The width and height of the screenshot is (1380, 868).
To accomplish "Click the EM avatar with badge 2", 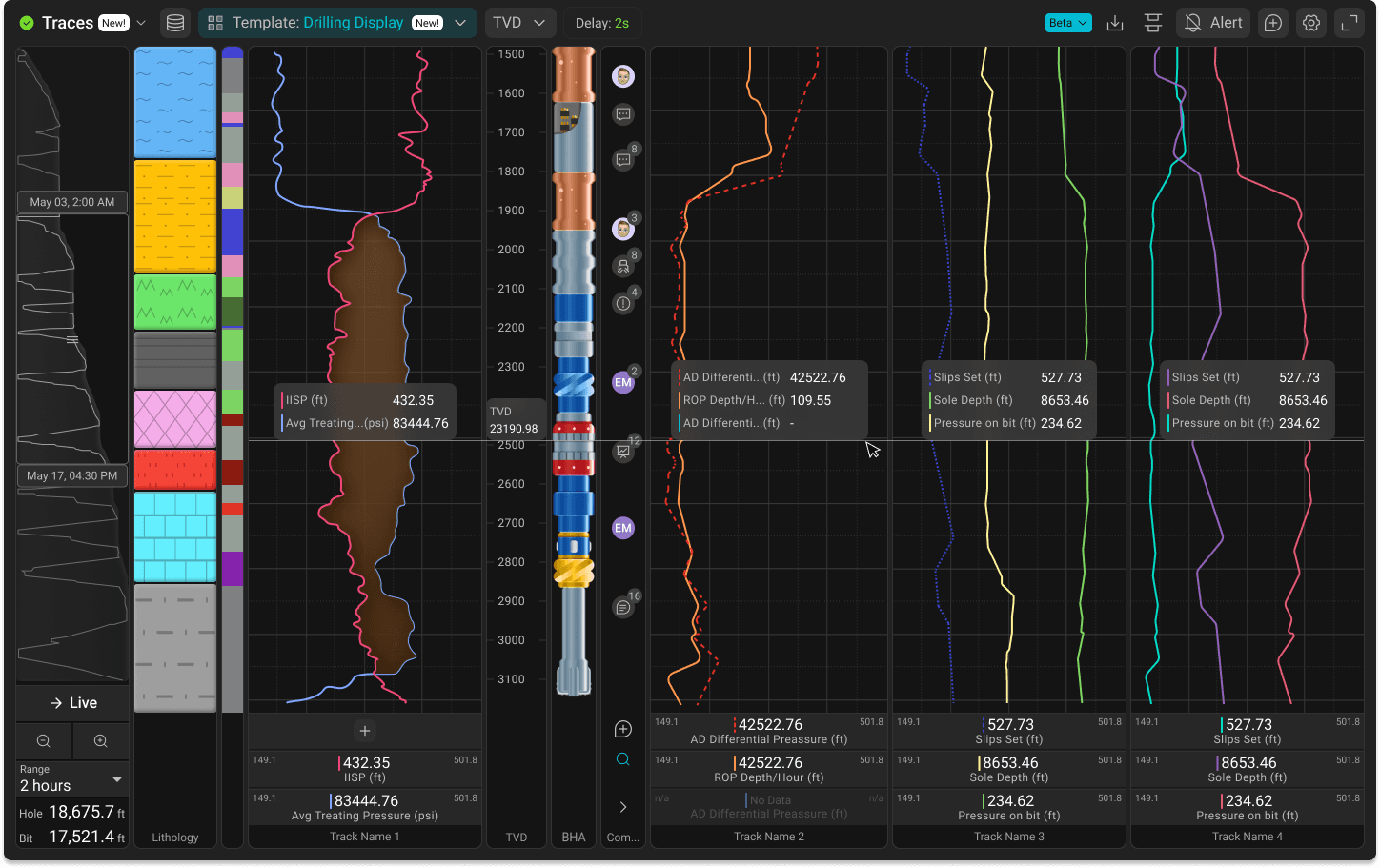I will [623, 382].
